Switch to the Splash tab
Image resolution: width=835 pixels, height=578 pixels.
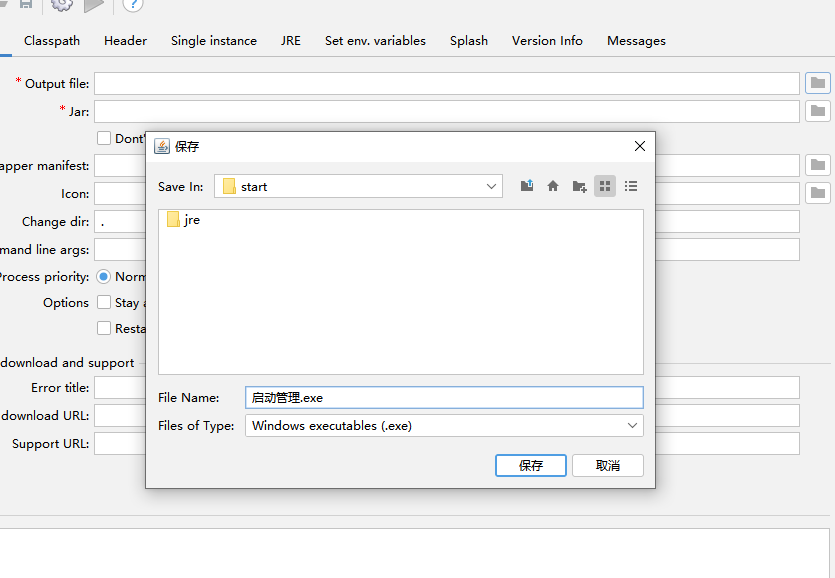click(469, 41)
